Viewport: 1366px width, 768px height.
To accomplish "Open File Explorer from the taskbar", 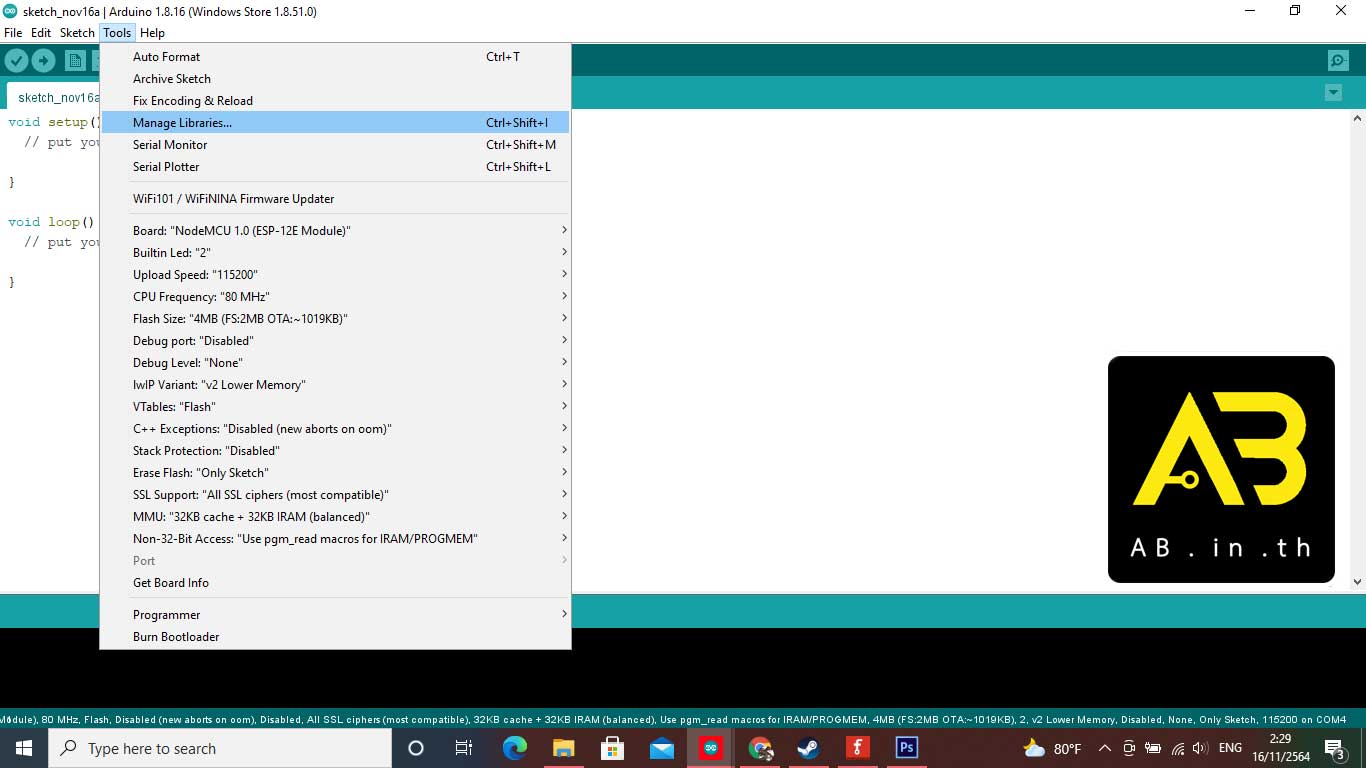I will pyautogui.click(x=563, y=748).
